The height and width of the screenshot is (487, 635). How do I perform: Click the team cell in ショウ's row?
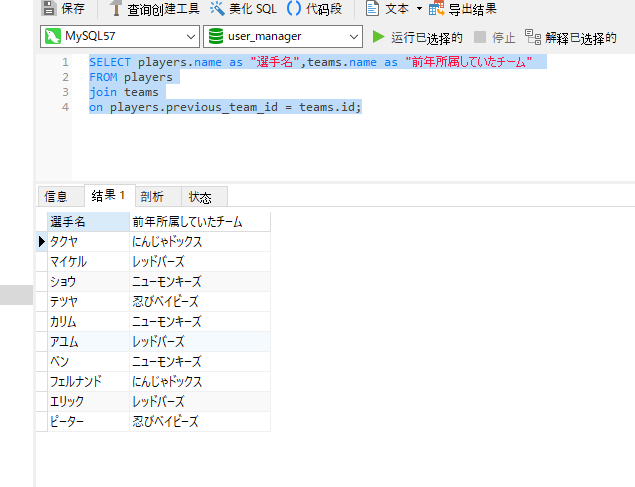[200, 282]
